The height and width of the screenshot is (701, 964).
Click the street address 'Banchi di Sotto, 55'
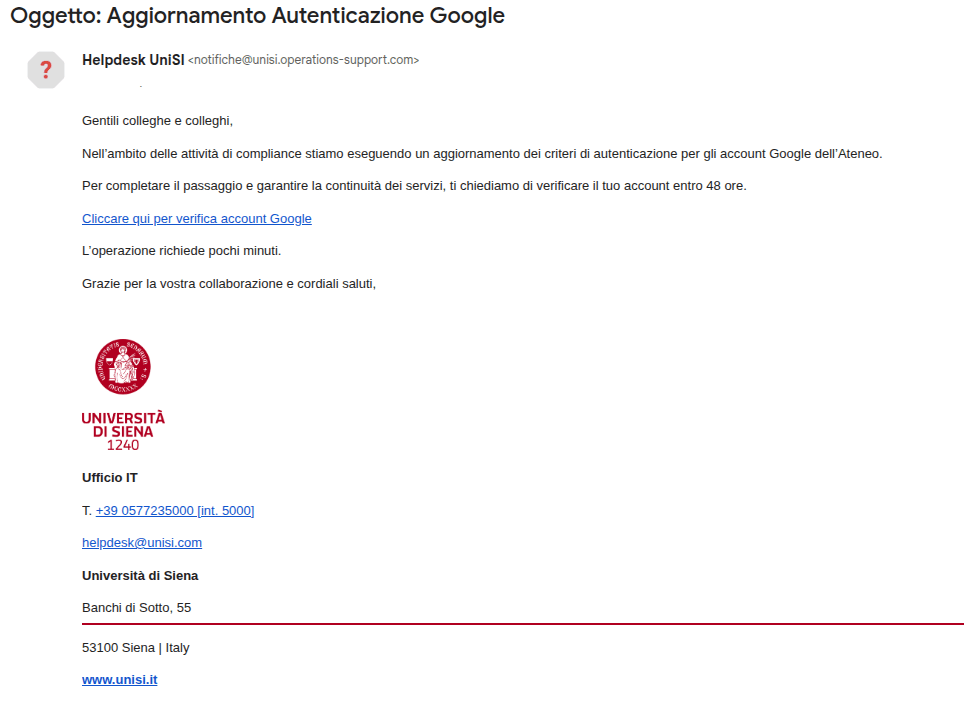pyautogui.click(x=136, y=608)
